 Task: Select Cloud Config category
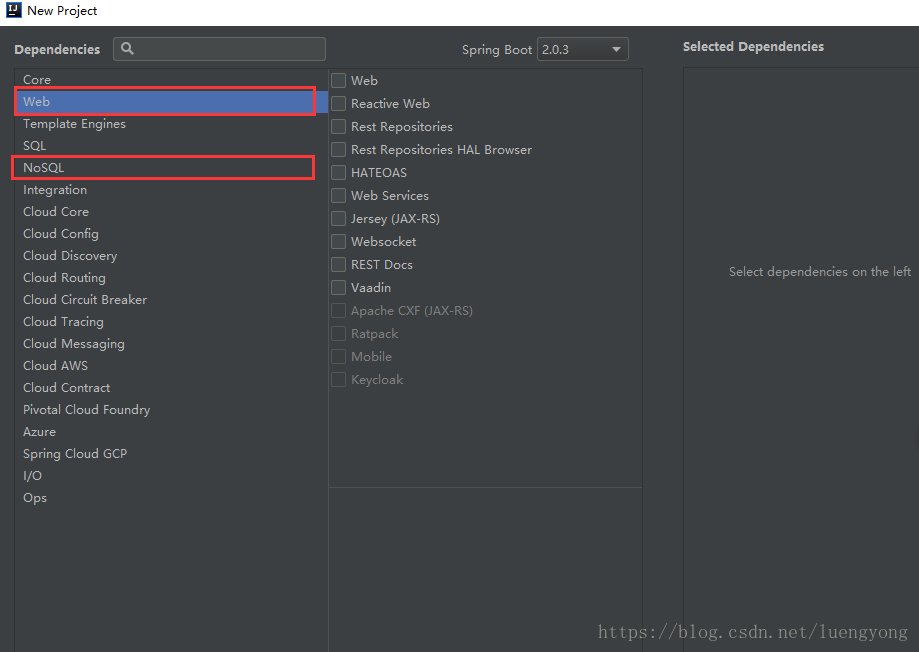(171, 233)
